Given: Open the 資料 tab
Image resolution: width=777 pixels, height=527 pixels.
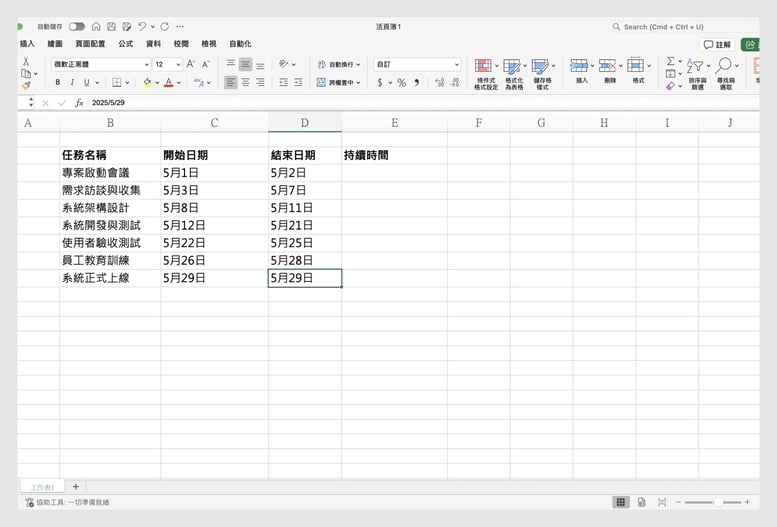Looking at the screenshot, I should [x=153, y=44].
